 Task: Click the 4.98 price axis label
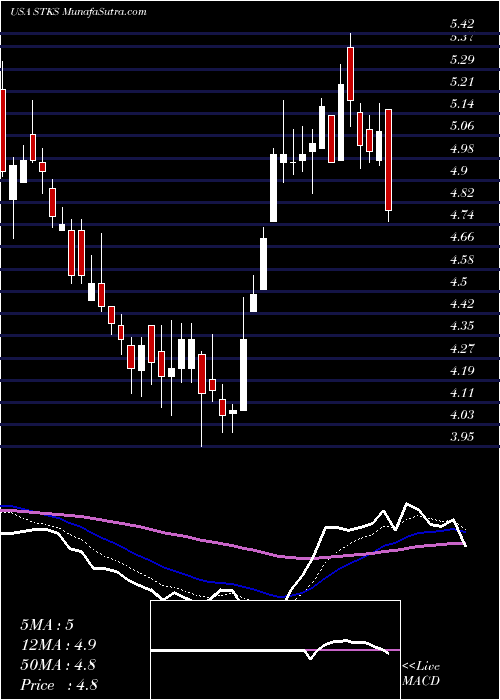[462, 148]
